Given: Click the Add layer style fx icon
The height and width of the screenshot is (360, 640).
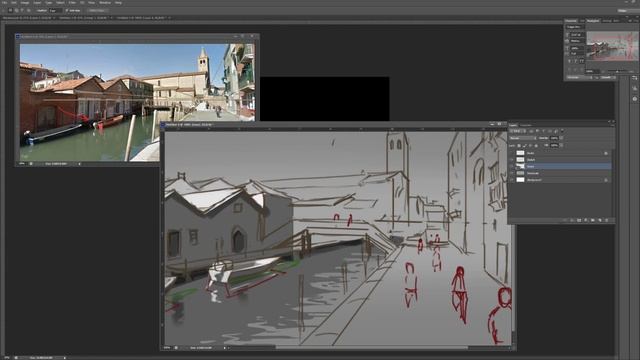Looking at the screenshot, I should [x=572, y=220].
